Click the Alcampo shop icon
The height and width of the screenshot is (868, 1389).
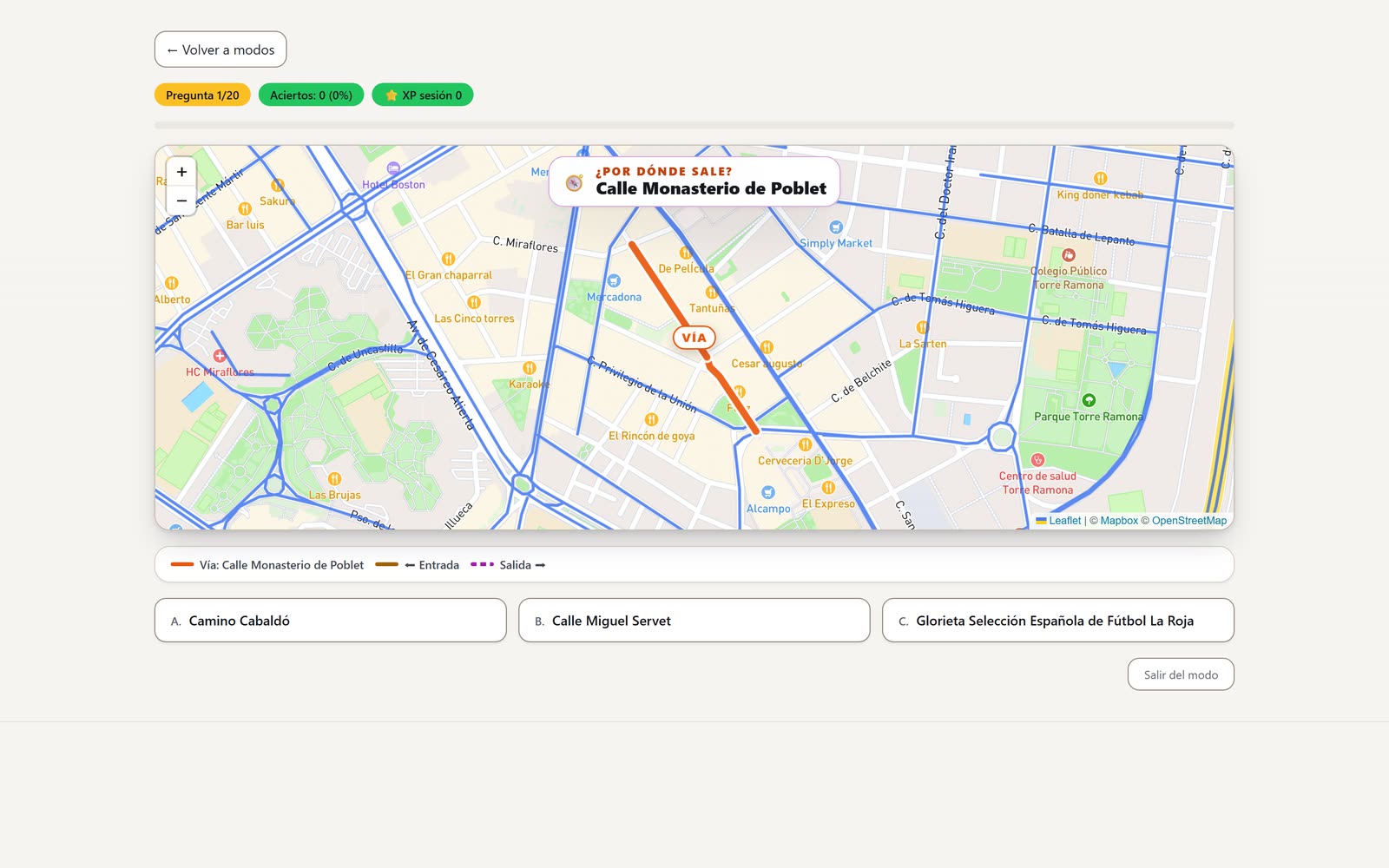point(768,492)
